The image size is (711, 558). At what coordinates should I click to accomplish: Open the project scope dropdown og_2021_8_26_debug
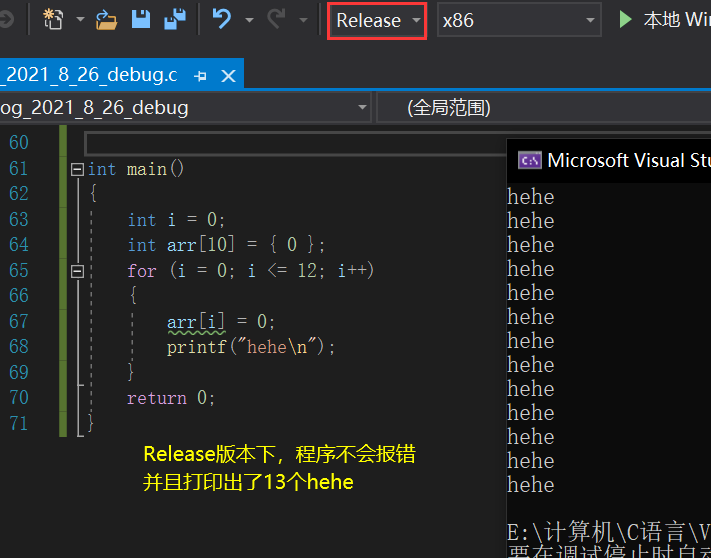click(x=185, y=108)
